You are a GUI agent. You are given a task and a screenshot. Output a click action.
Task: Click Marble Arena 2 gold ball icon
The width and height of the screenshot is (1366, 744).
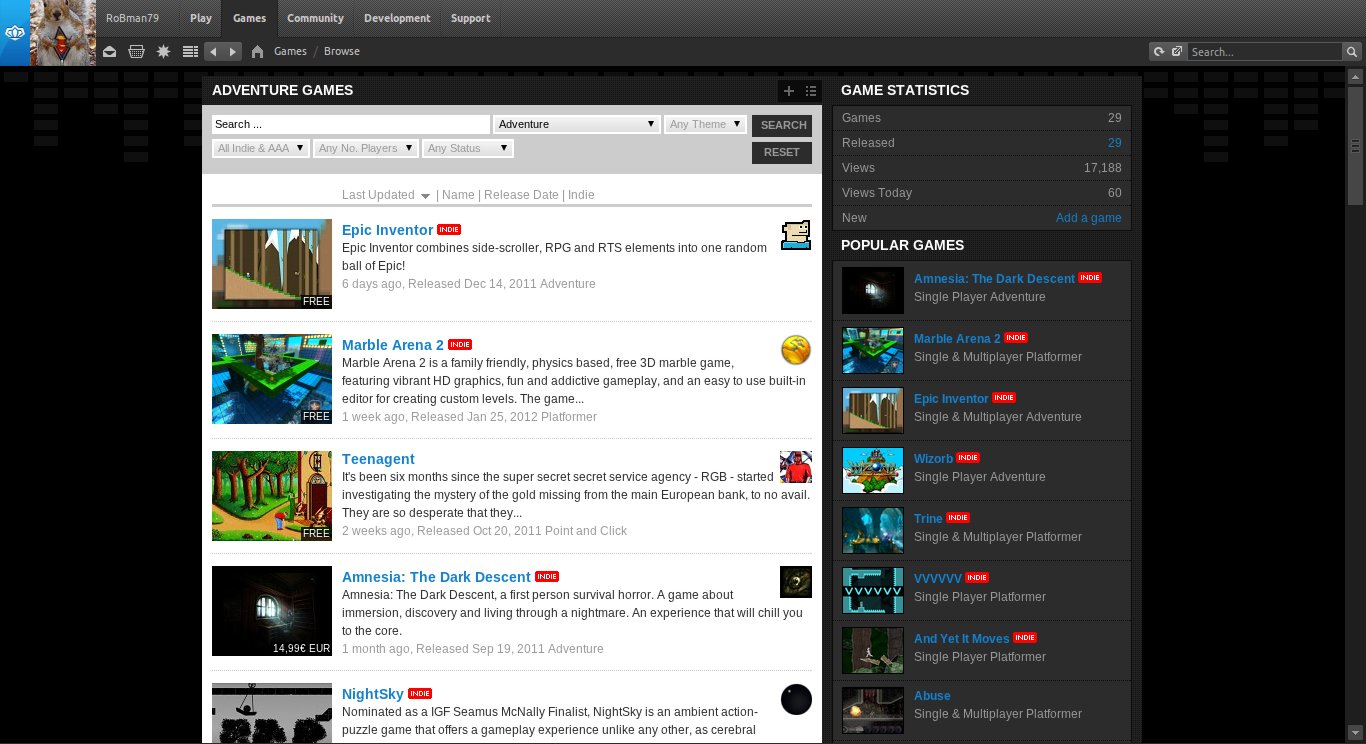pyautogui.click(x=796, y=350)
